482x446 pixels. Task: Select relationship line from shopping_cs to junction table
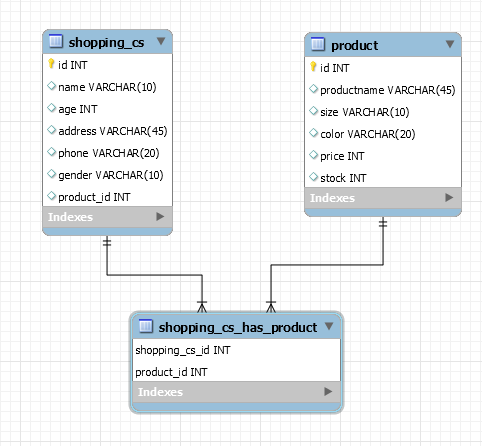pos(154,275)
